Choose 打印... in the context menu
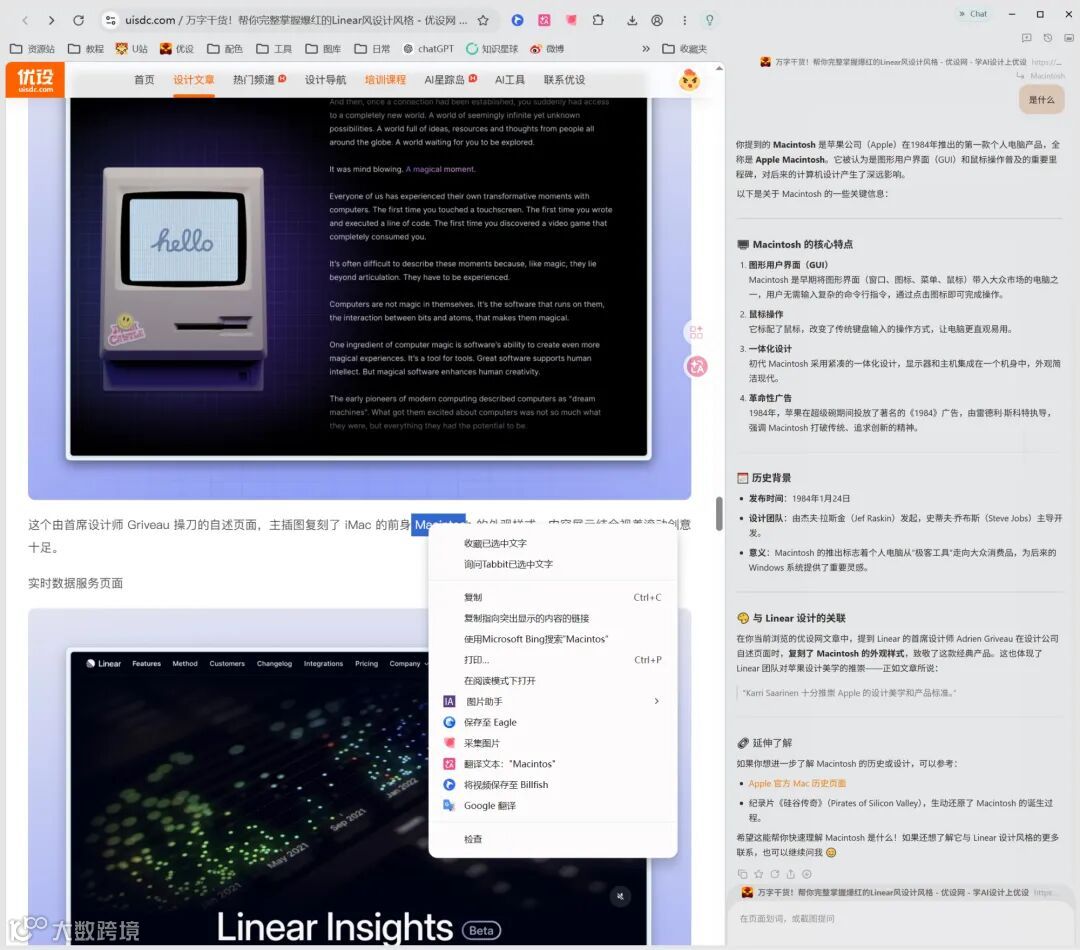Viewport: 1080px width, 950px height. [553, 660]
